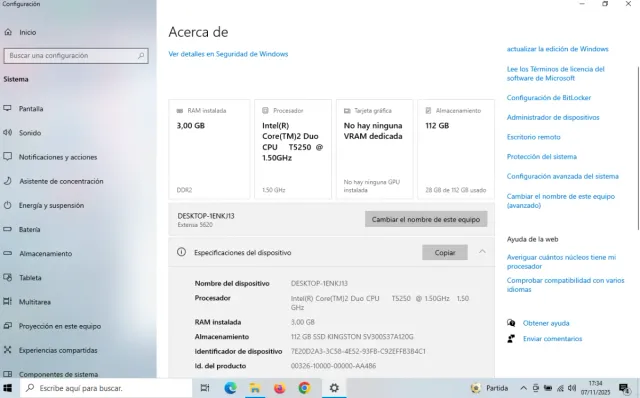
Task: Click the search magnifier in settings box
Action: pos(141,56)
